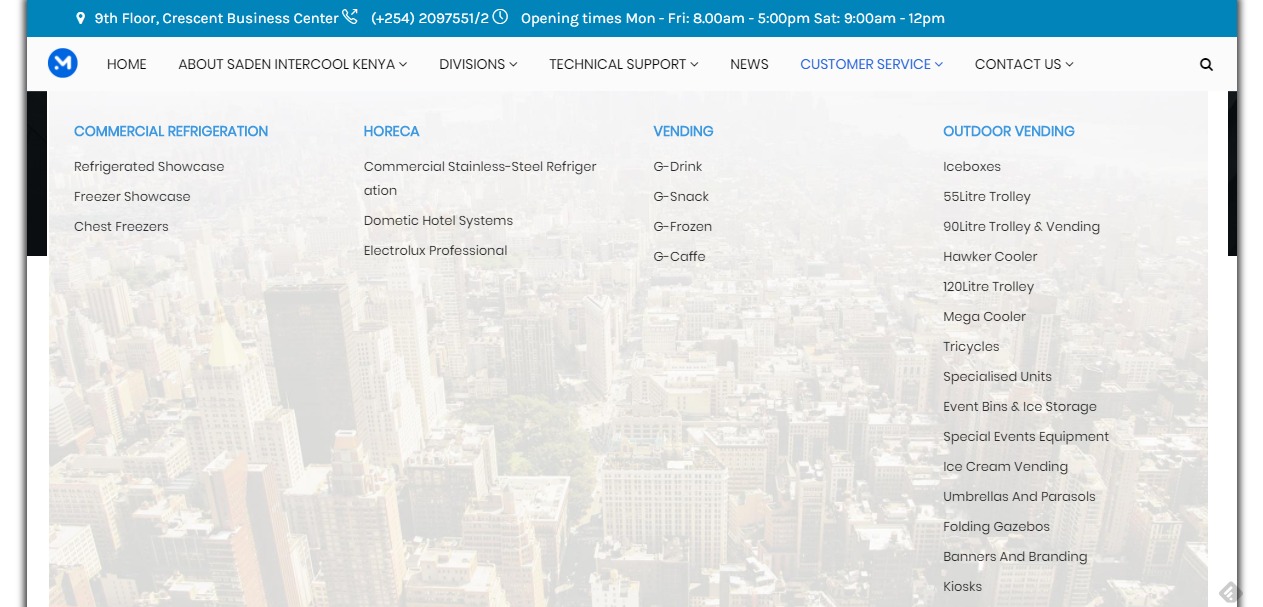Click the Ice Cream Vending link

click(x=1005, y=467)
